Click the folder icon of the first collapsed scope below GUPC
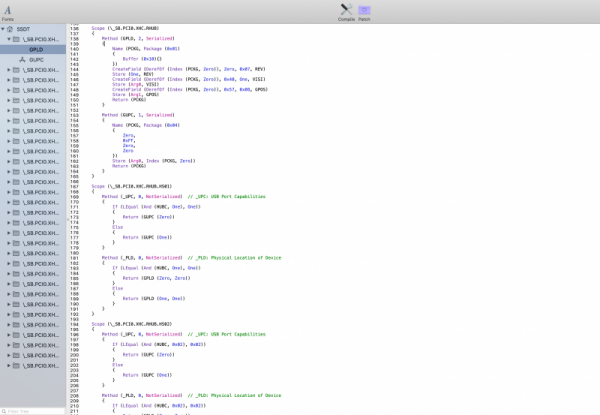 pos(17,70)
